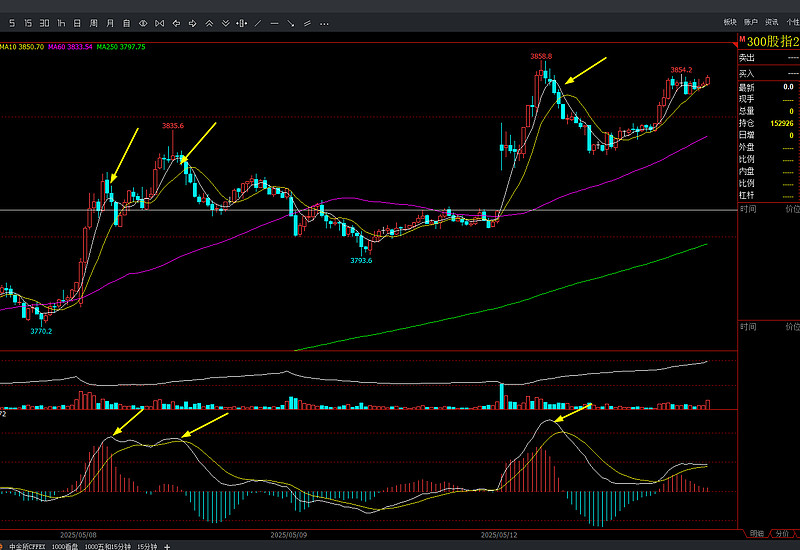Switch chart to 5-minute period
800x550 pixels.
(12, 22)
